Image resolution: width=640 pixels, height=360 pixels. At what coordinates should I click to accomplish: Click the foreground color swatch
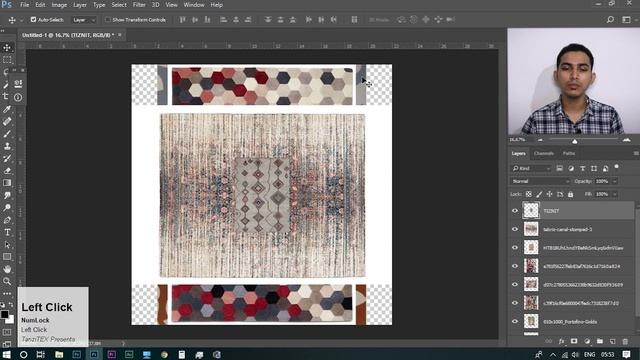coord(4,314)
